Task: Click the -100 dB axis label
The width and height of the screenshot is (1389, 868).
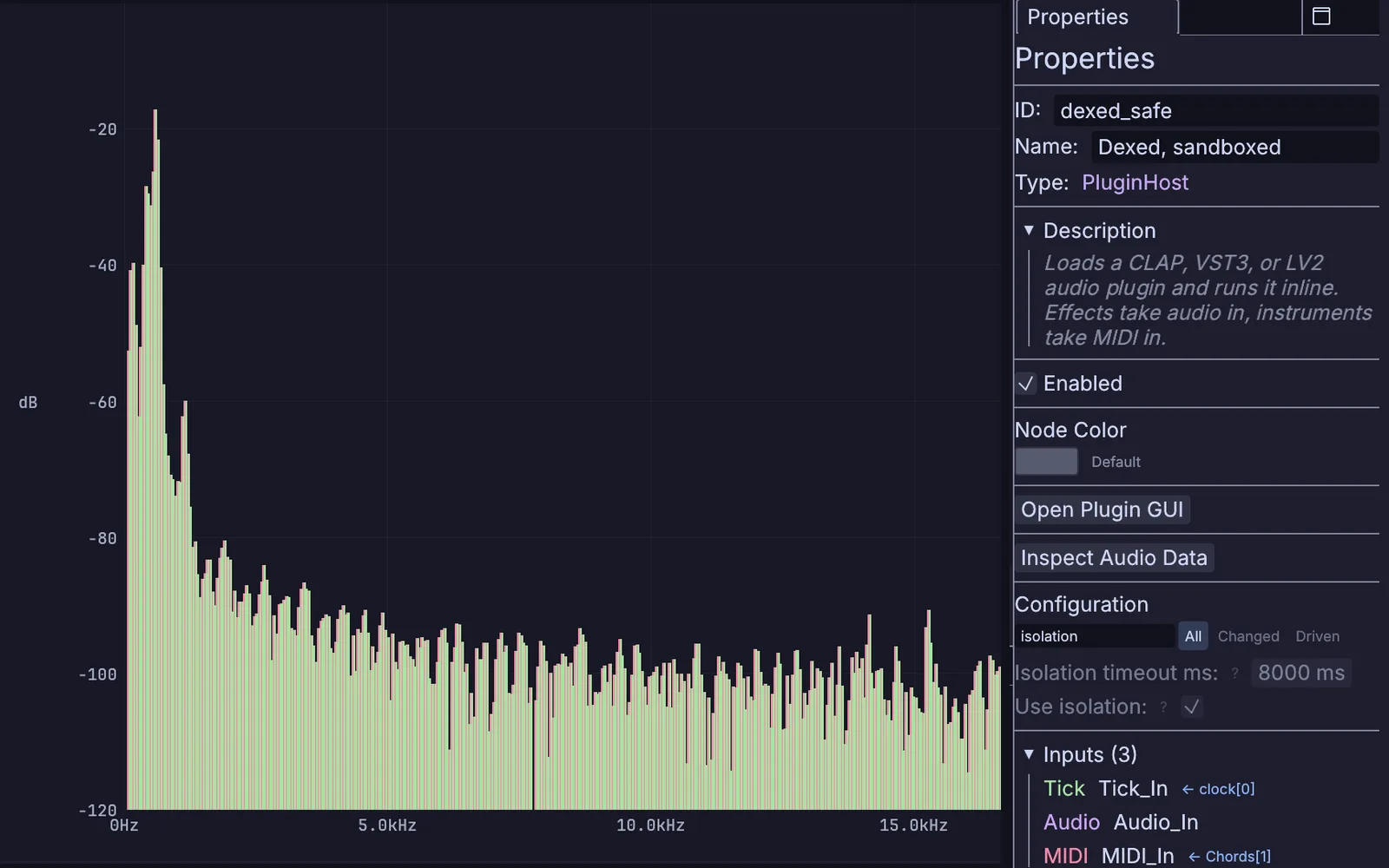Action: [x=97, y=674]
